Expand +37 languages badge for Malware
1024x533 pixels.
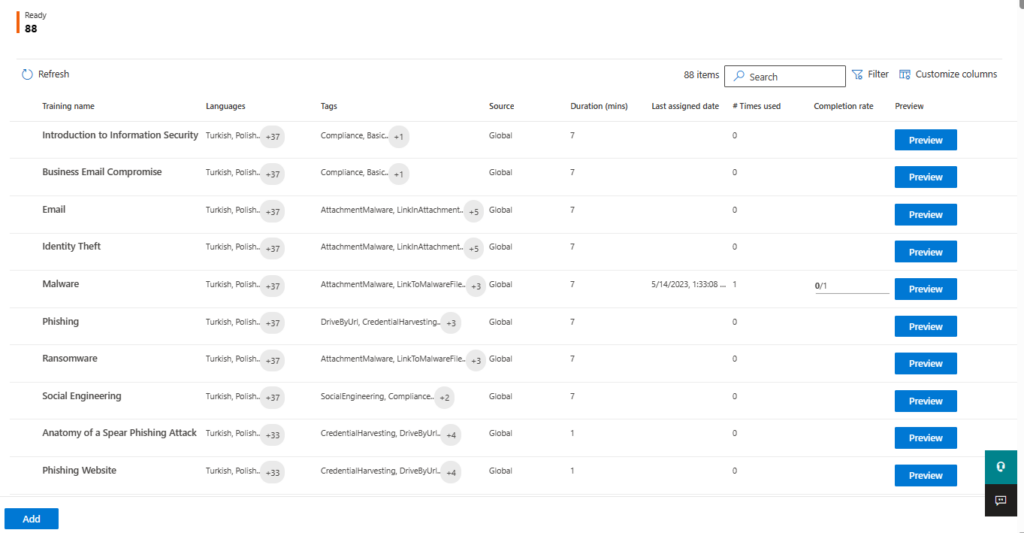(x=272, y=286)
